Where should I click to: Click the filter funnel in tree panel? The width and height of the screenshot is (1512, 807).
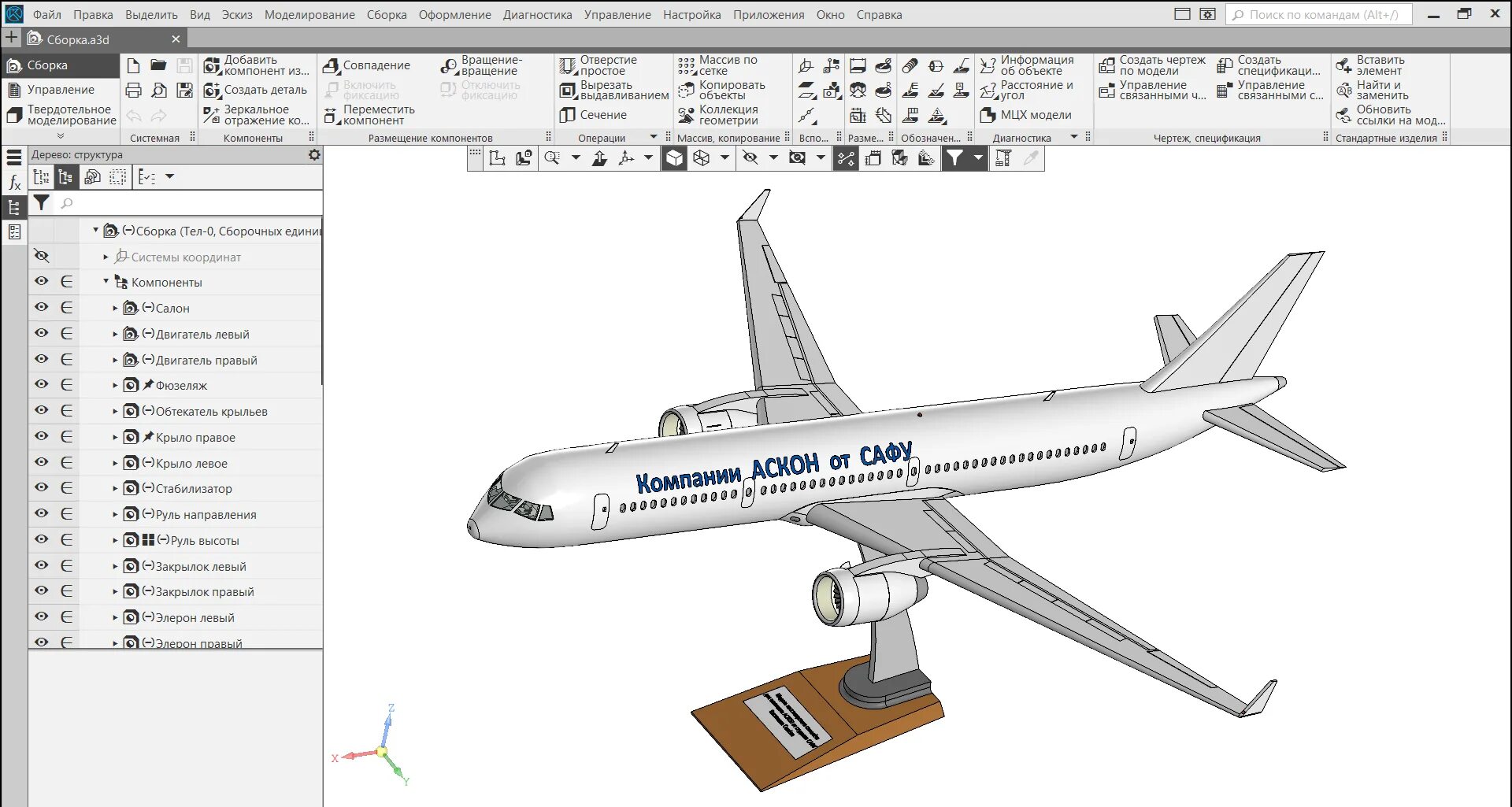tap(42, 203)
